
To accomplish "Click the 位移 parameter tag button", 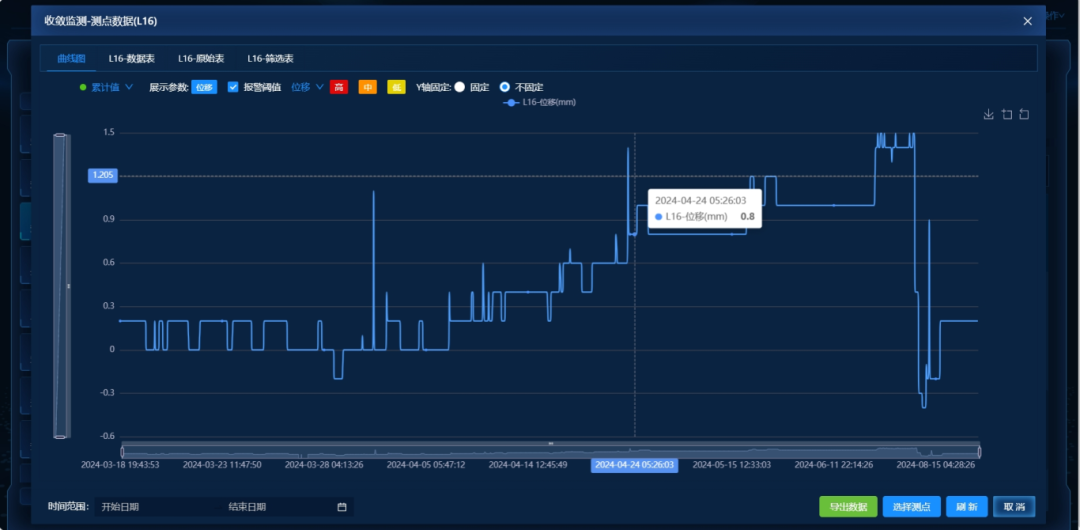I will [204, 88].
